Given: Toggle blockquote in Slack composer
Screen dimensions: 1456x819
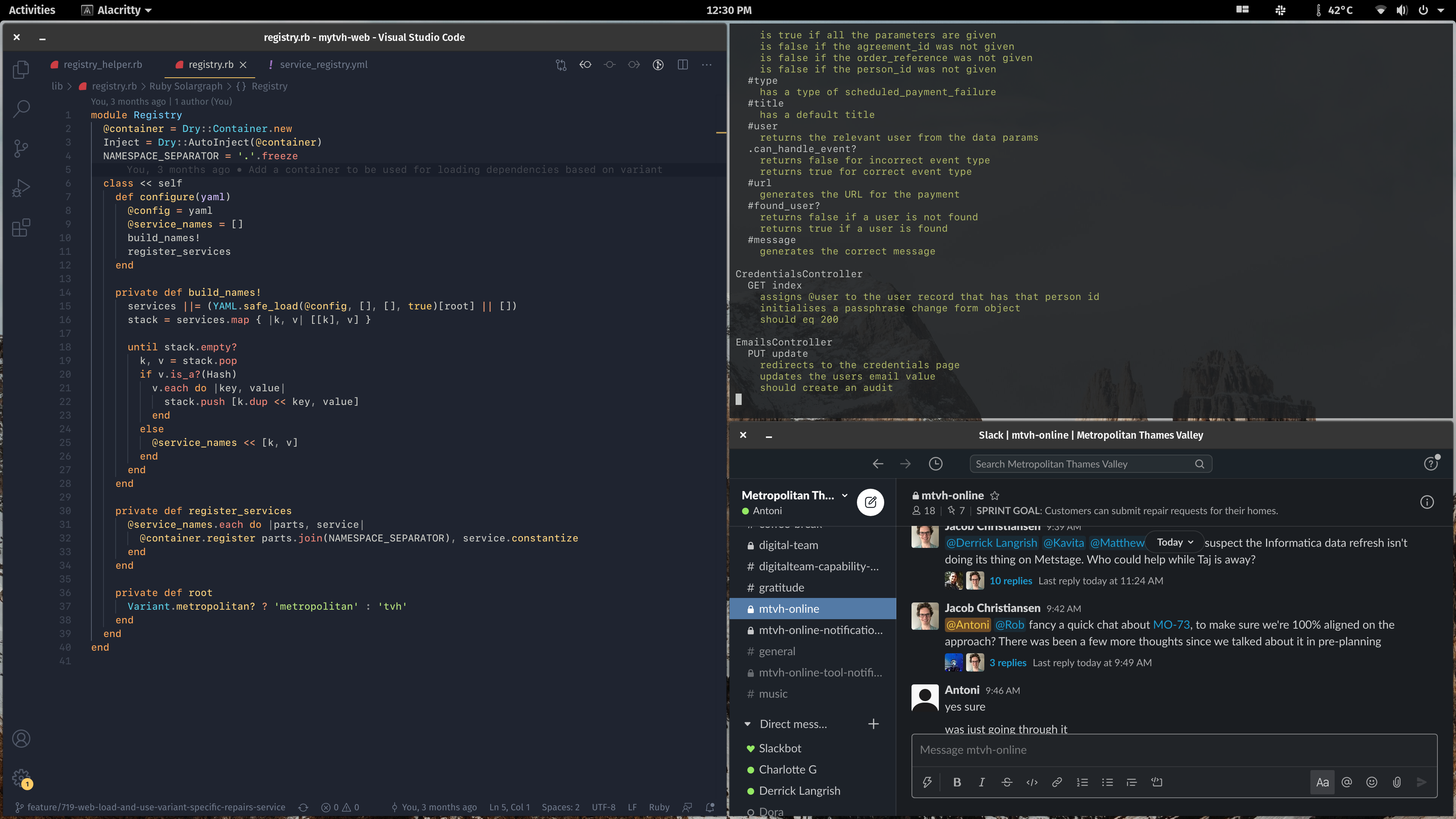Looking at the screenshot, I should click(1131, 782).
